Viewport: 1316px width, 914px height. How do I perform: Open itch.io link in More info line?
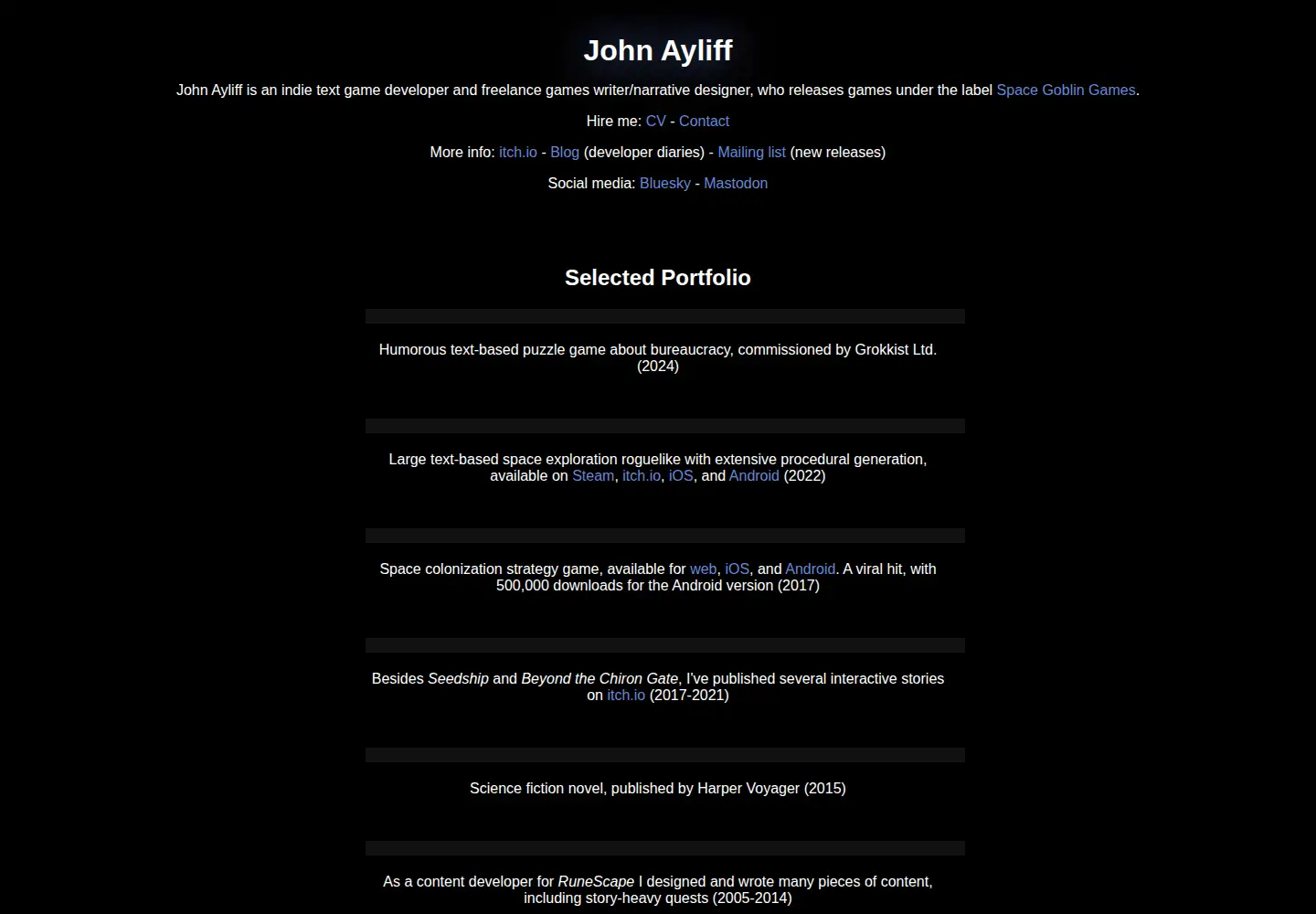pyautogui.click(x=518, y=152)
